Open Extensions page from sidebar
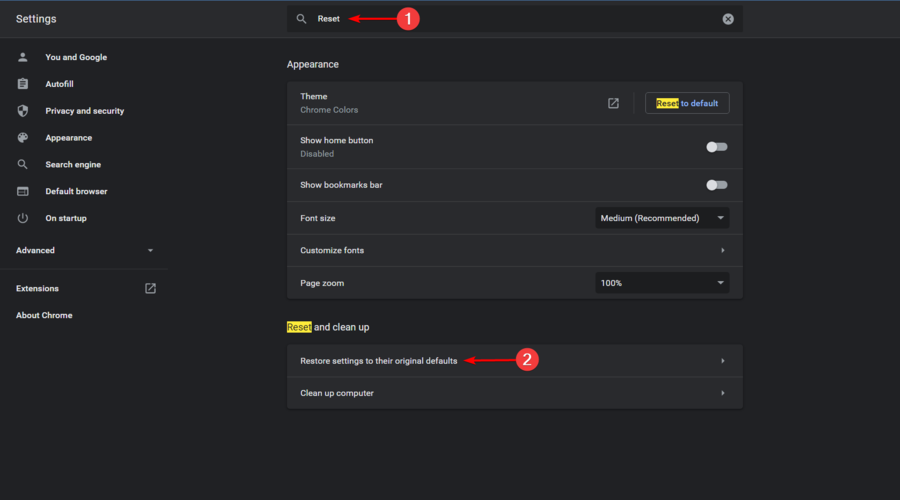The height and width of the screenshot is (500, 900). pyautogui.click(x=37, y=288)
